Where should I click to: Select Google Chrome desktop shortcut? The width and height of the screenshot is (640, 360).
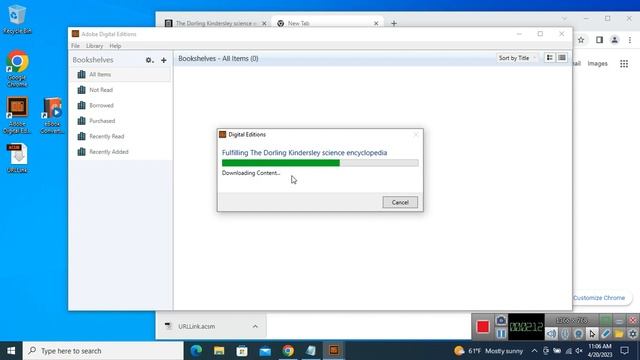(17, 69)
